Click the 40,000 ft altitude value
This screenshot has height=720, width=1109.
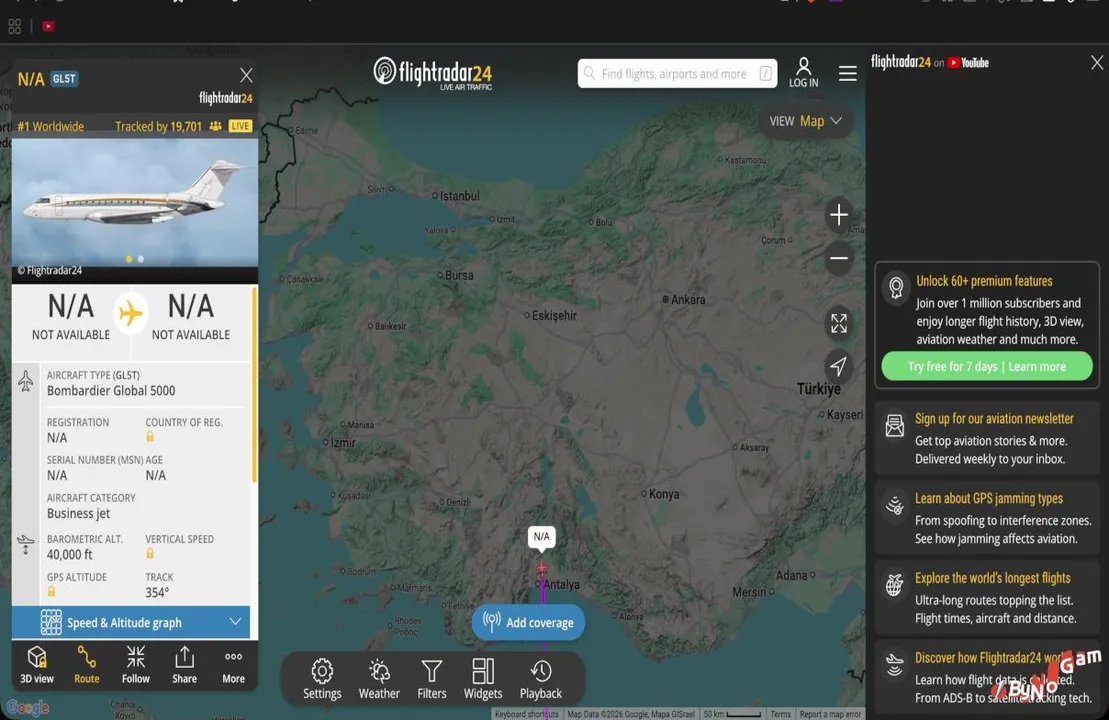69,554
